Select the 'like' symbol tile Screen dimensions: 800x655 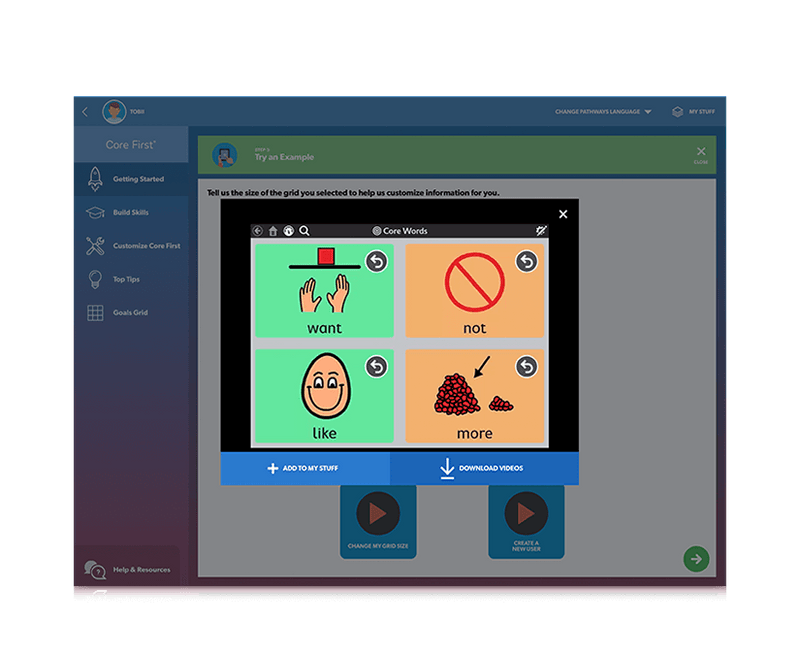pos(324,396)
